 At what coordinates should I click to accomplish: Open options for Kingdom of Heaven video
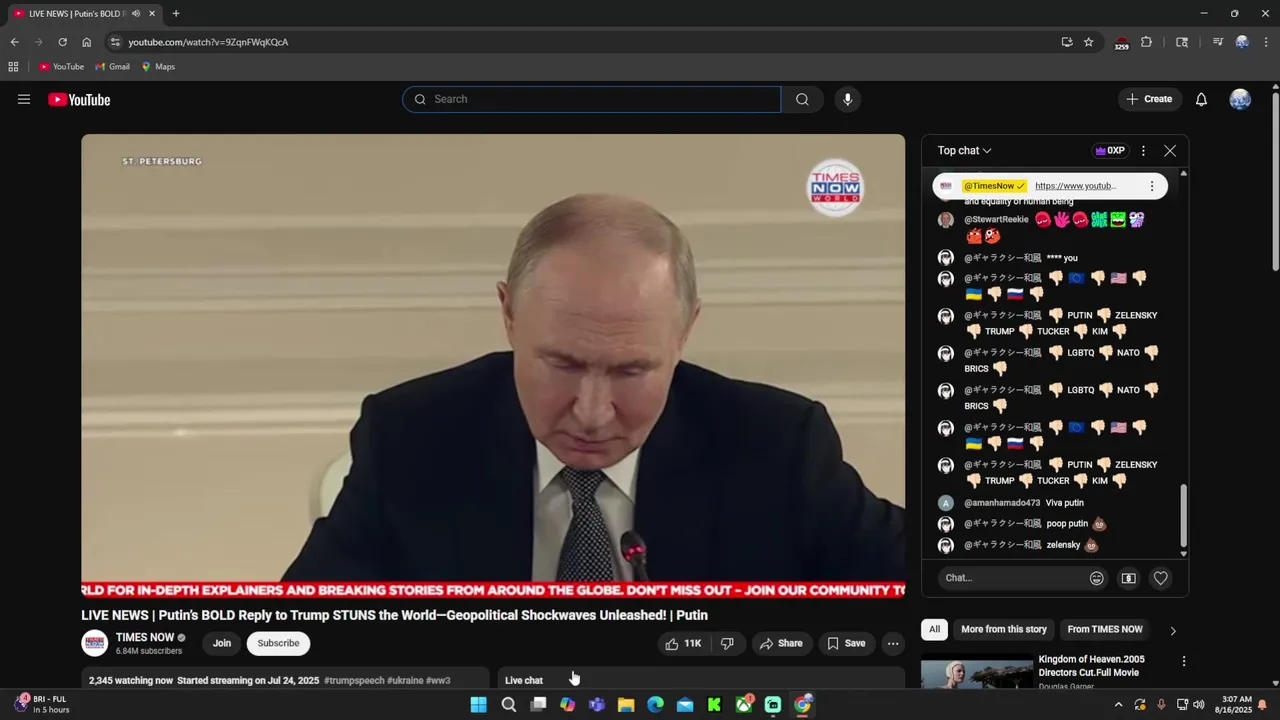1184,661
